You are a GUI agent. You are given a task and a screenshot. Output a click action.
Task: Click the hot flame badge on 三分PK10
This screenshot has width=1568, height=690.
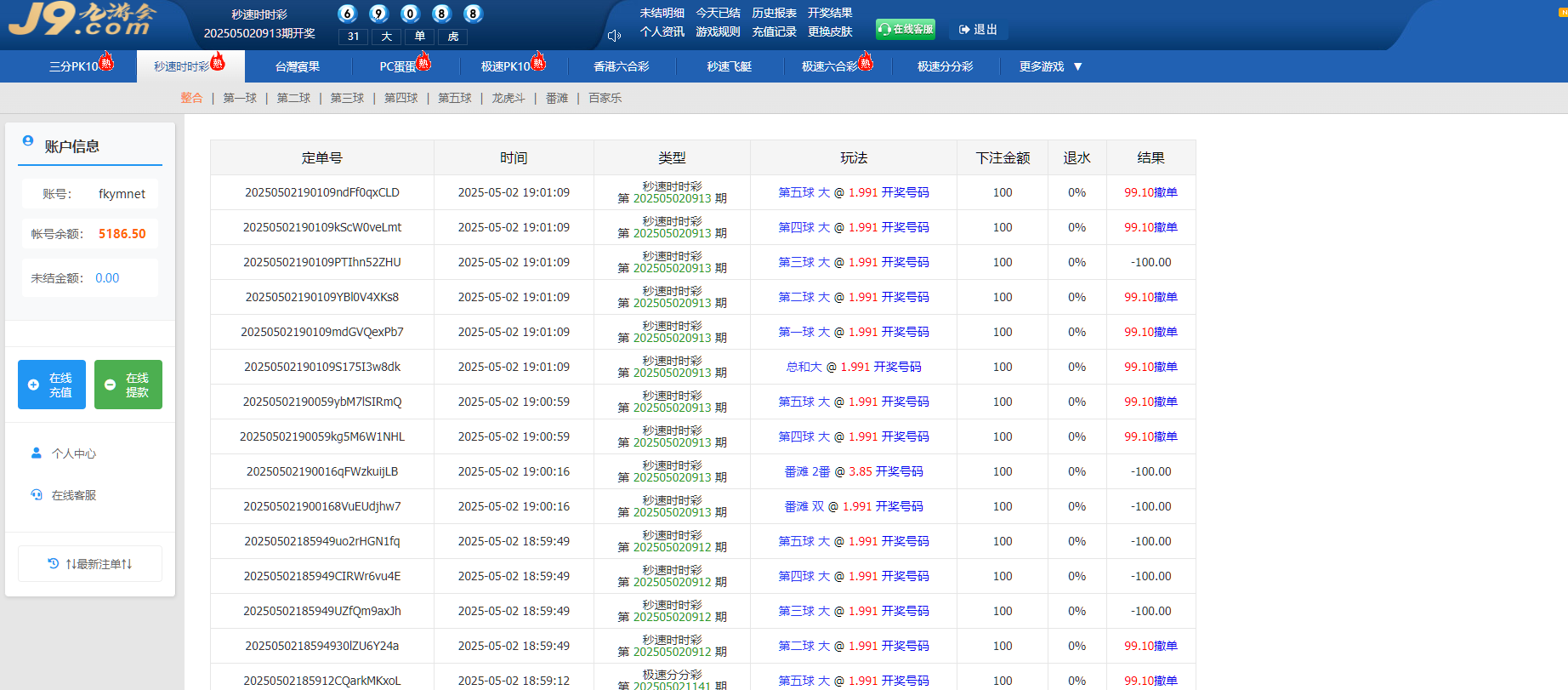(x=106, y=61)
